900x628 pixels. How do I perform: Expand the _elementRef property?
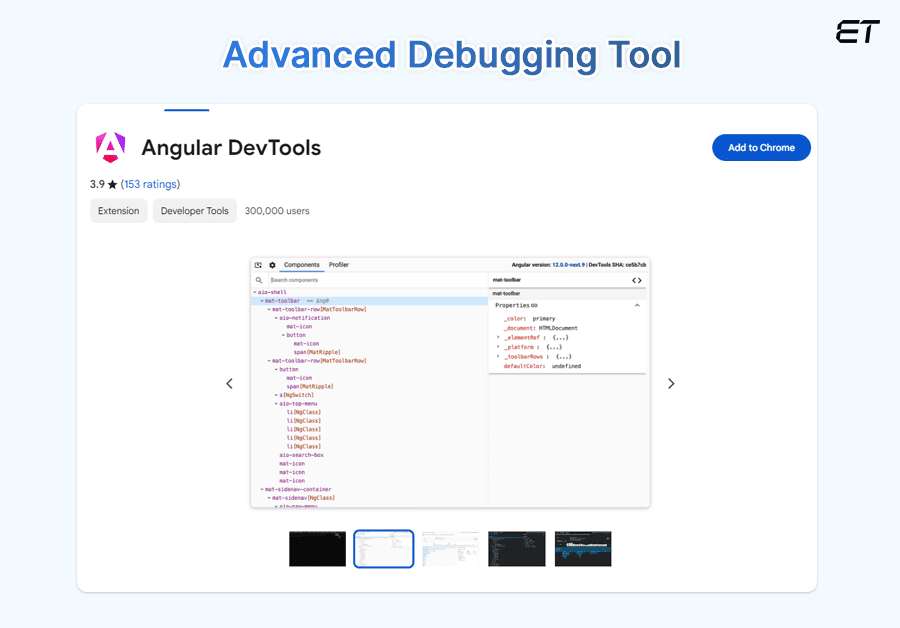(498, 337)
